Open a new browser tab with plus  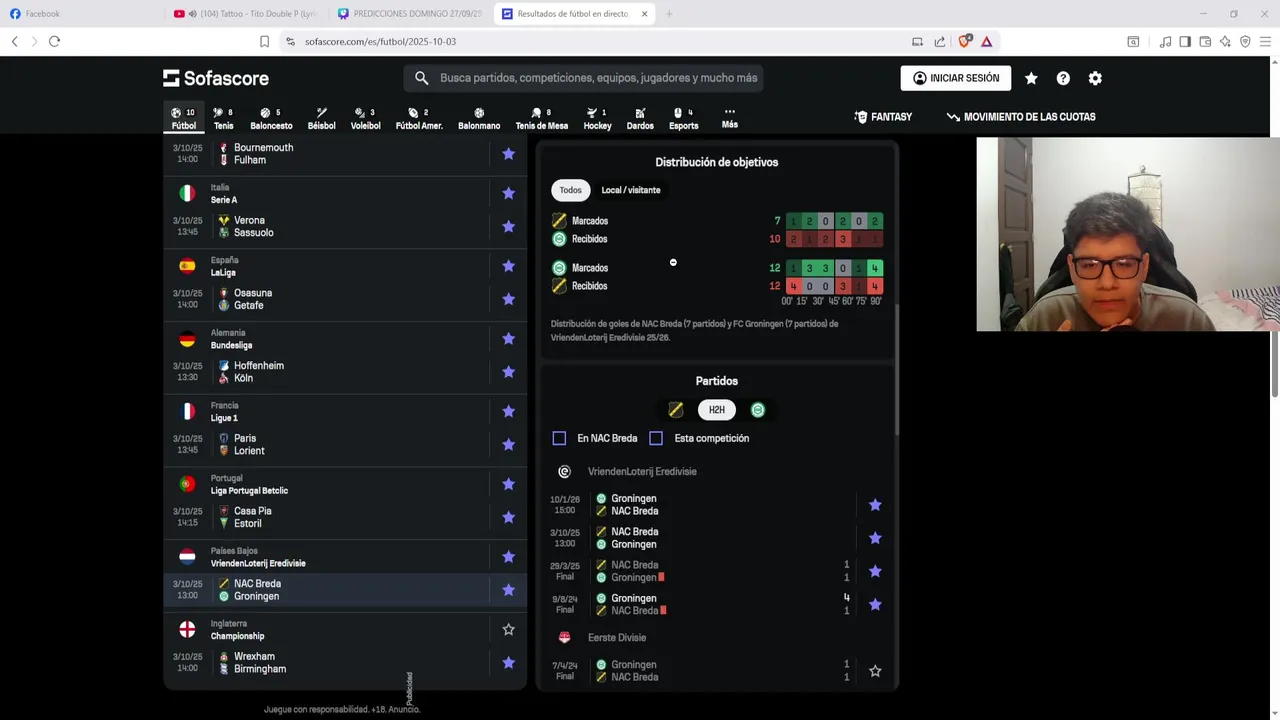click(669, 14)
